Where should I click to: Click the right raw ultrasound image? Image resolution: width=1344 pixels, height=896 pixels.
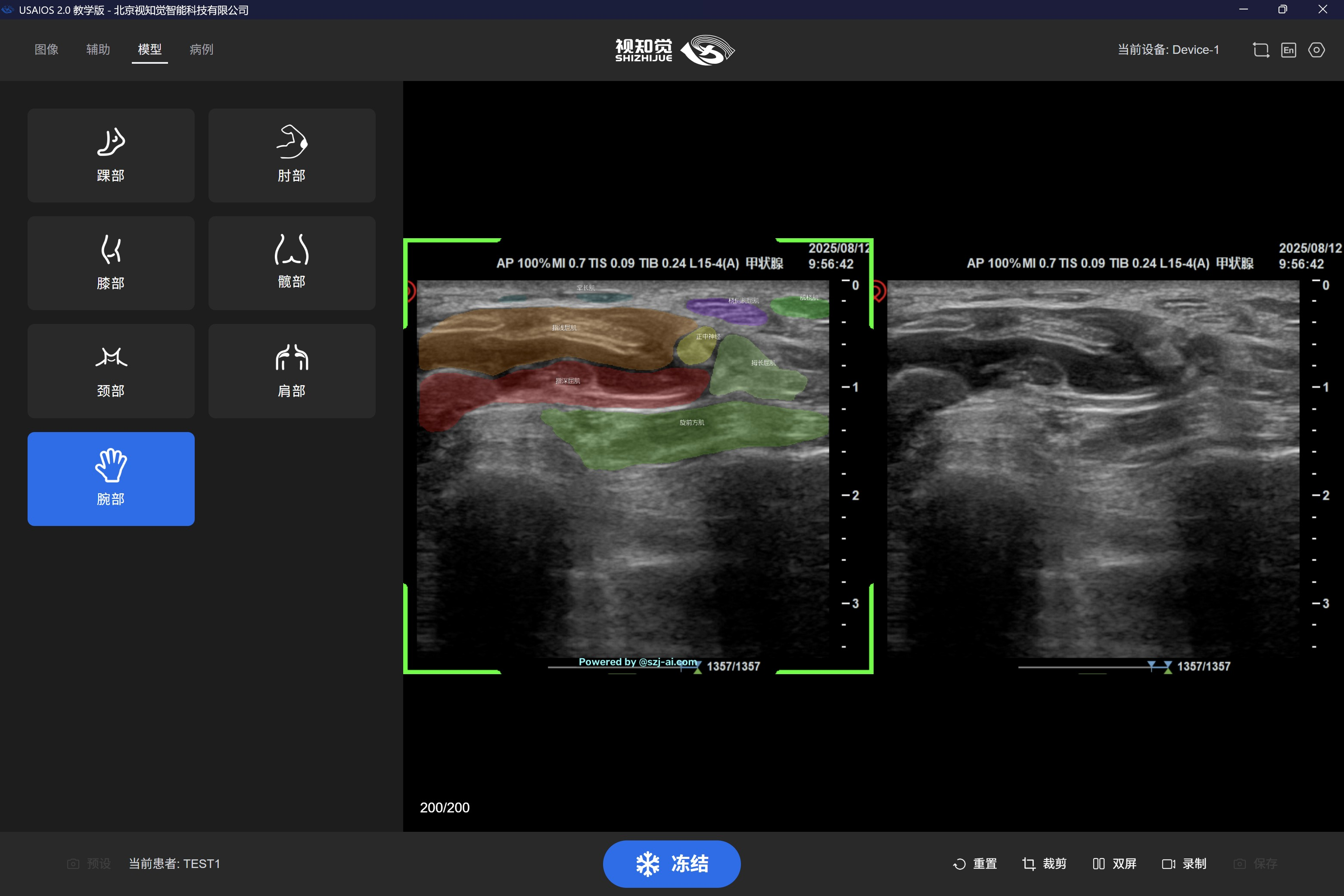[1092, 469]
